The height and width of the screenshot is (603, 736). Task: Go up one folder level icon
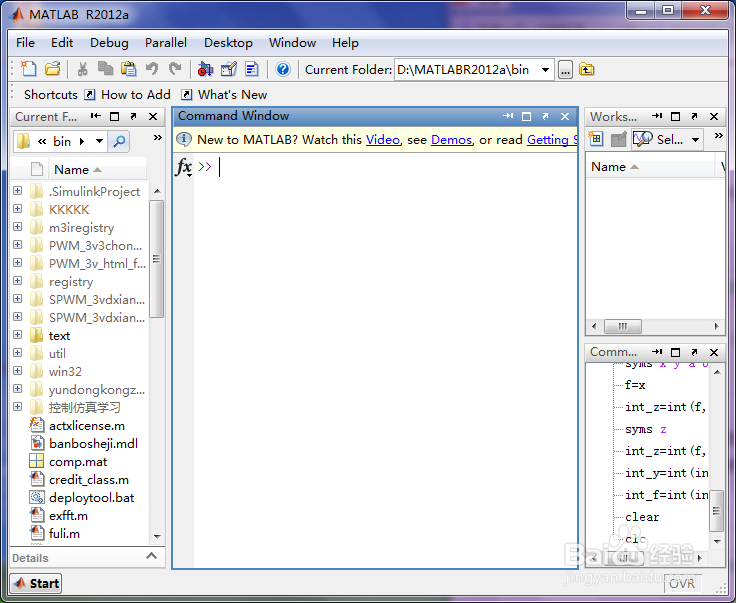click(586, 69)
